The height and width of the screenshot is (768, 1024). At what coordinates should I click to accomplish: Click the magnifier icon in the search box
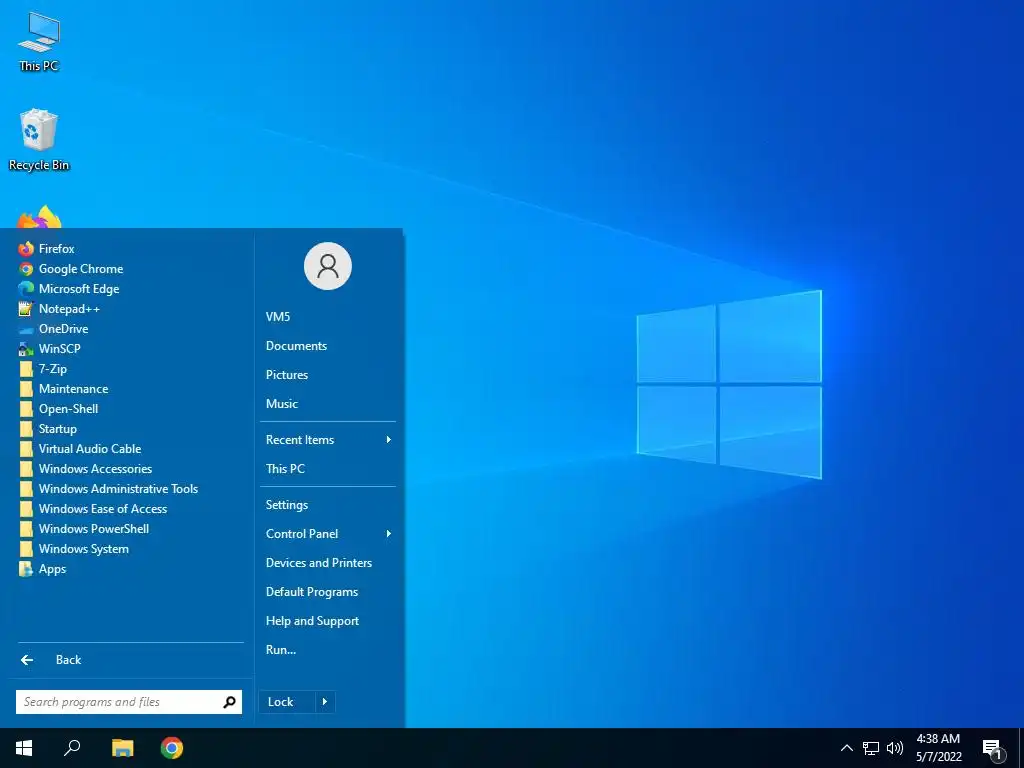tap(229, 702)
